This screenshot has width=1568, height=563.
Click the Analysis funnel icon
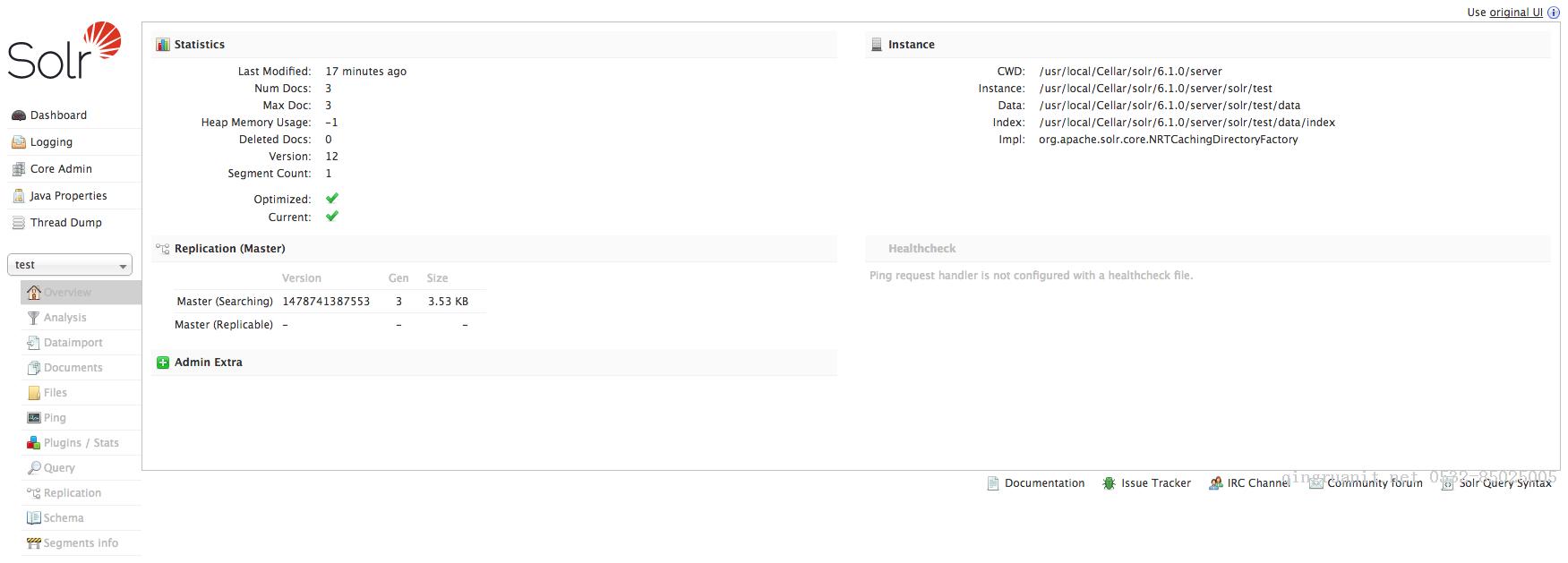pyautogui.click(x=34, y=318)
